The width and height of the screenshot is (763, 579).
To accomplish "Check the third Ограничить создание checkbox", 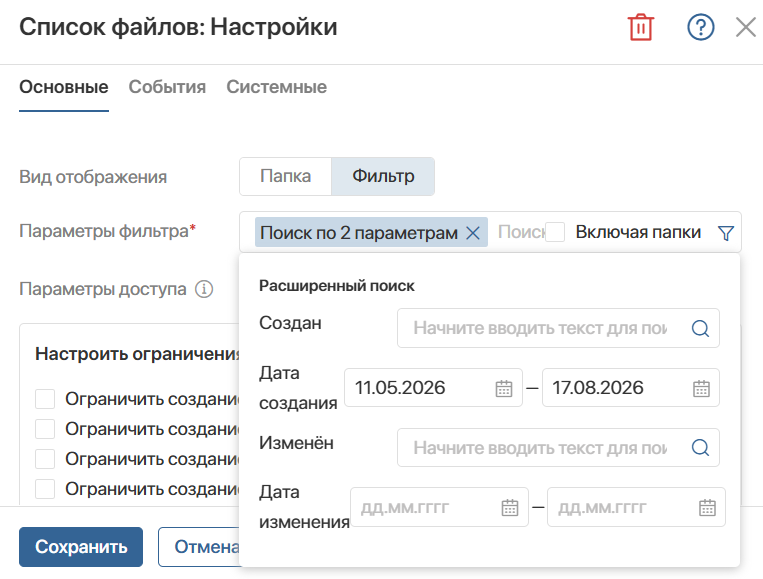I will click(x=45, y=459).
